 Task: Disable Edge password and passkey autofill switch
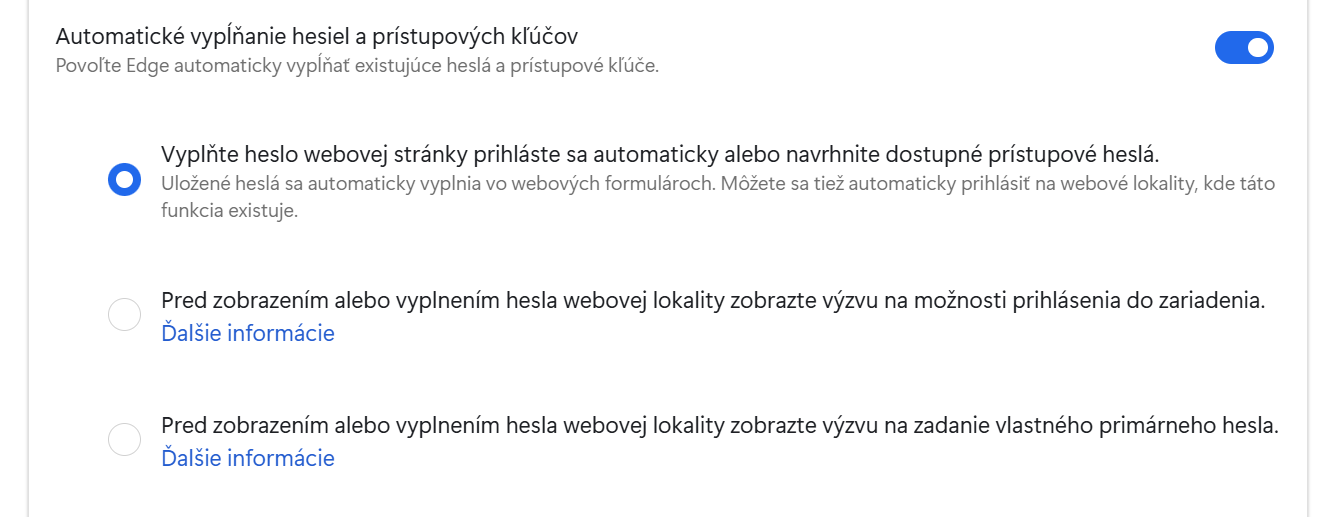click(1243, 47)
